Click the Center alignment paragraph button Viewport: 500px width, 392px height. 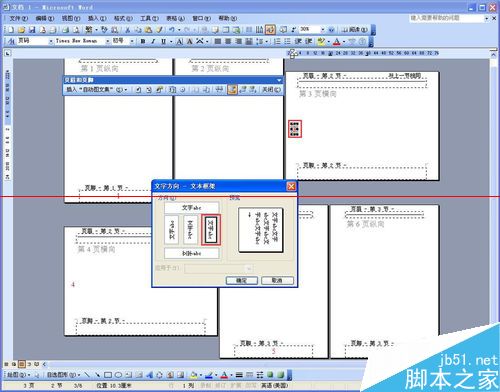[x=228, y=41]
